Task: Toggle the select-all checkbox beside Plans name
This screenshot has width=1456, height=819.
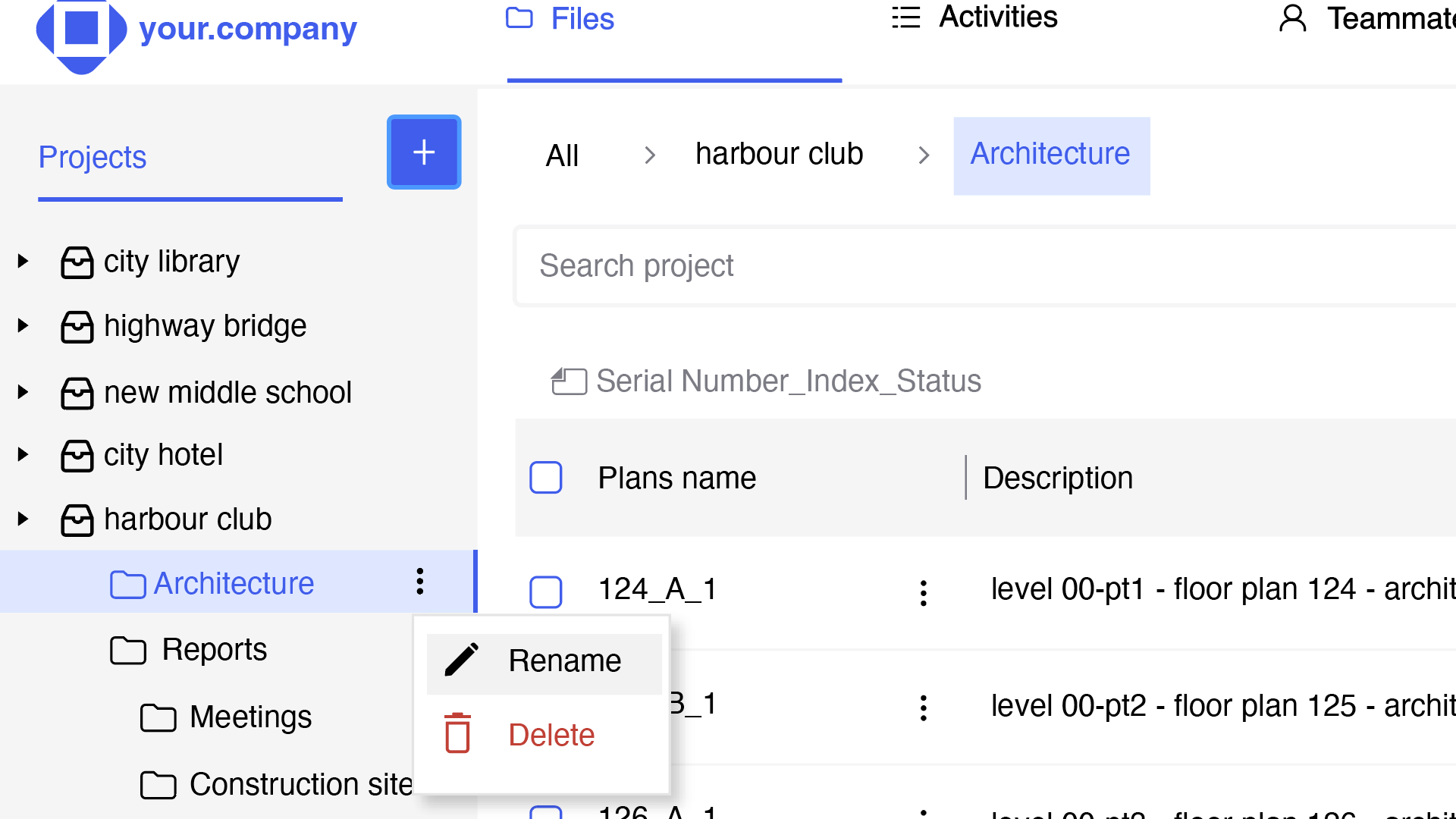Action: click(x=546, y=478)
